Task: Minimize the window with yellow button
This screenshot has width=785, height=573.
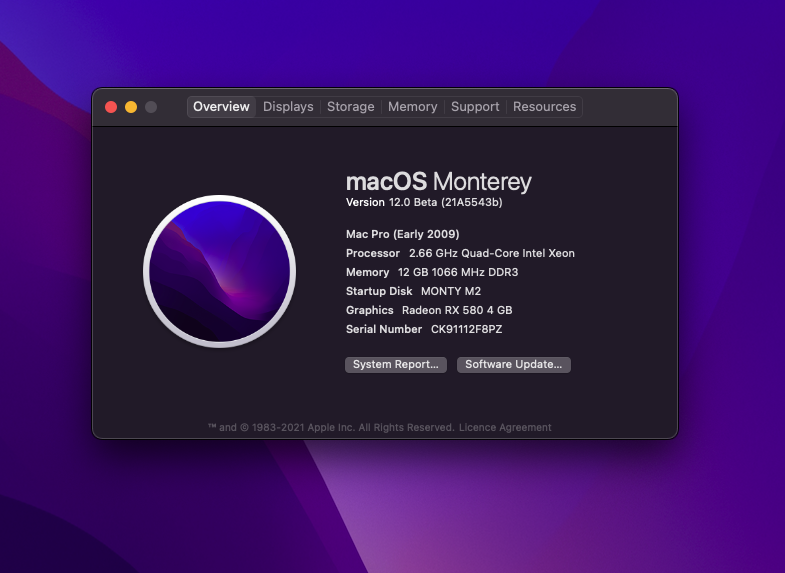Action: (131, 107)
